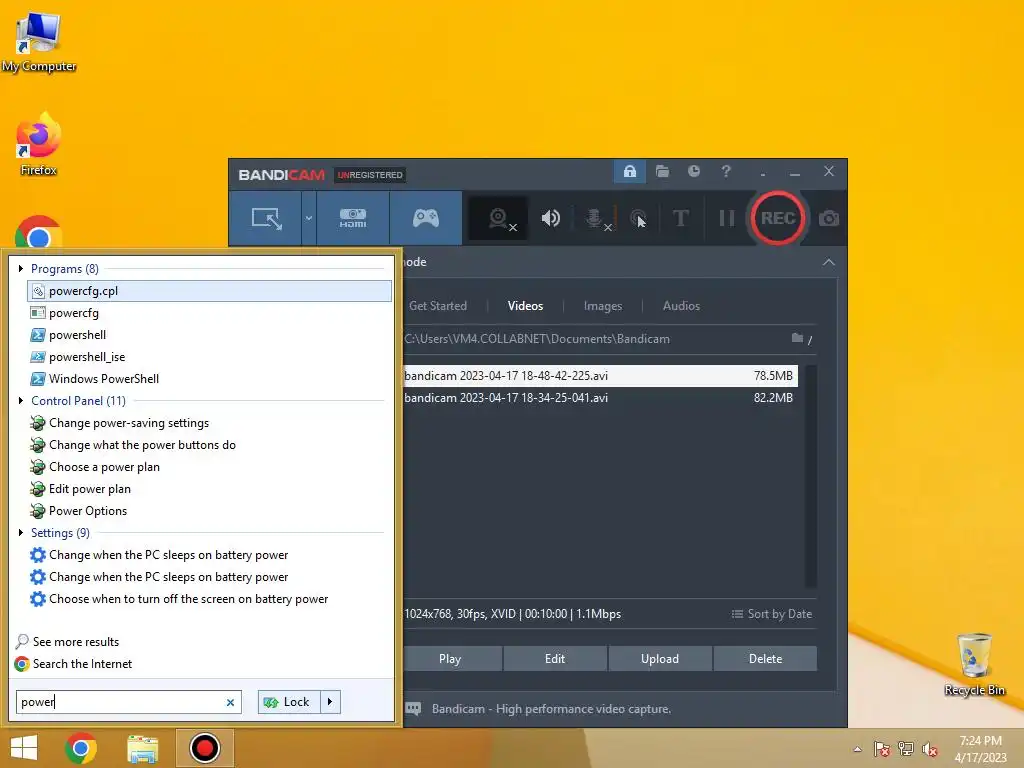
Task: Clear the search box with X
Action: 231,703
